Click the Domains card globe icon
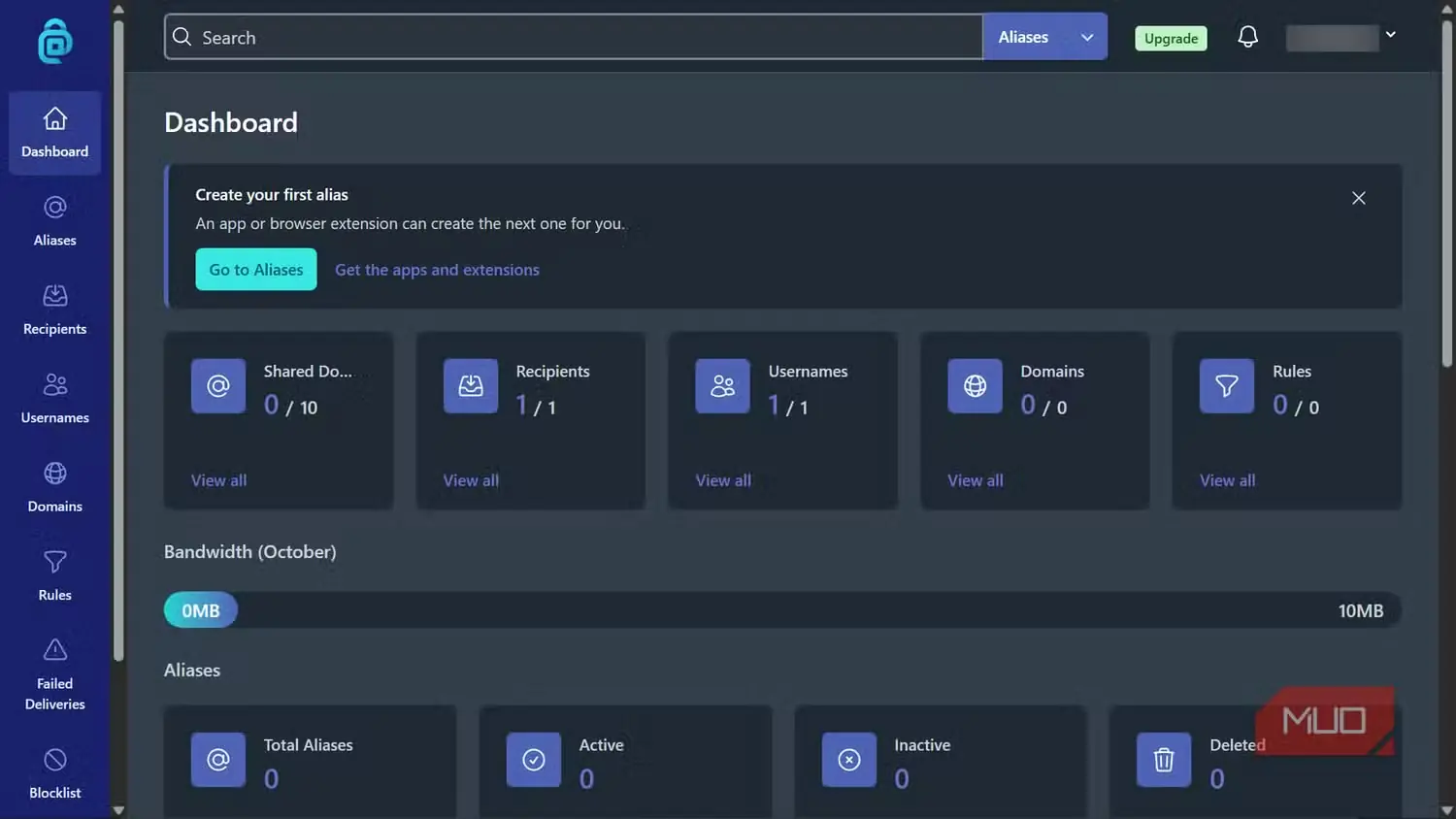Screen dimensions: 1456x819 [x=976, y=386]
